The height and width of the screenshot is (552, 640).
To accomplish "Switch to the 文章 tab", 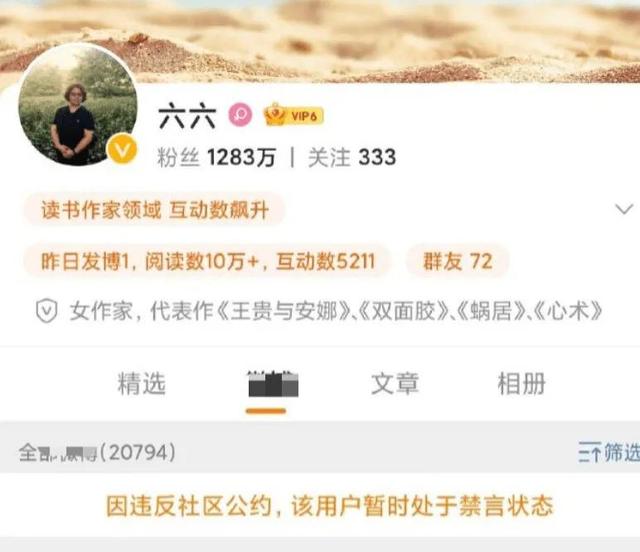I will pyautogui.click(x=395, y=384).
